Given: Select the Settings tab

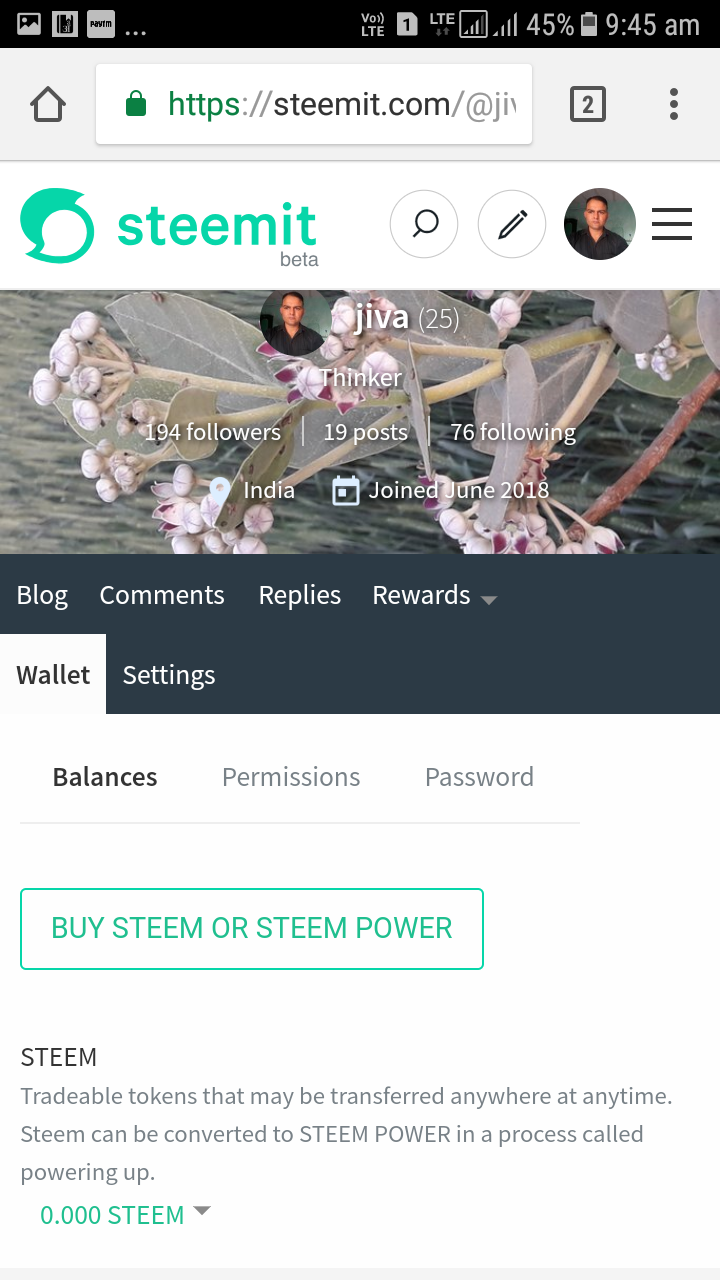Looking at the screenshot, I should click(169, 675).
